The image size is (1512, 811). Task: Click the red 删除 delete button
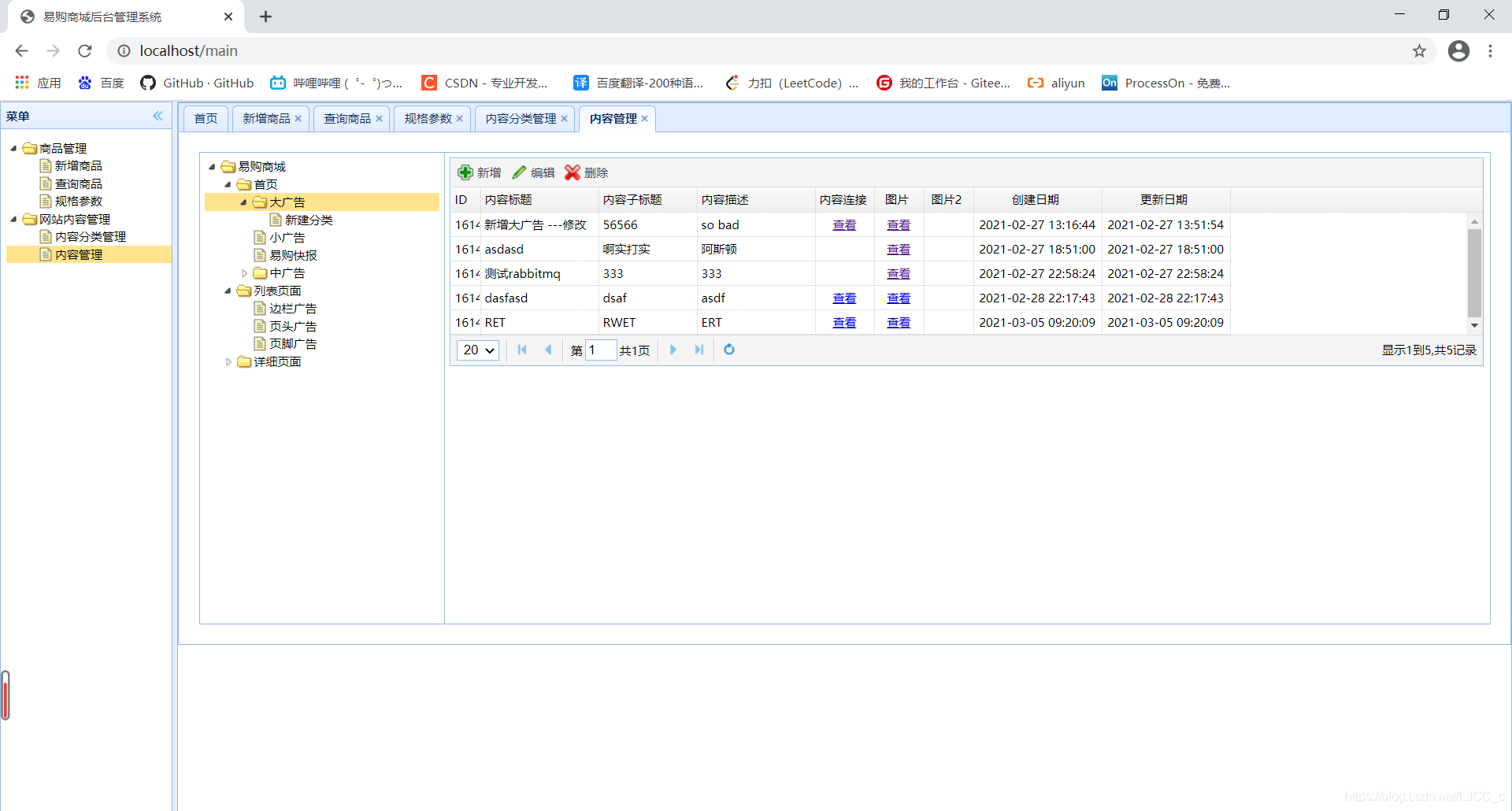point(587,172)
